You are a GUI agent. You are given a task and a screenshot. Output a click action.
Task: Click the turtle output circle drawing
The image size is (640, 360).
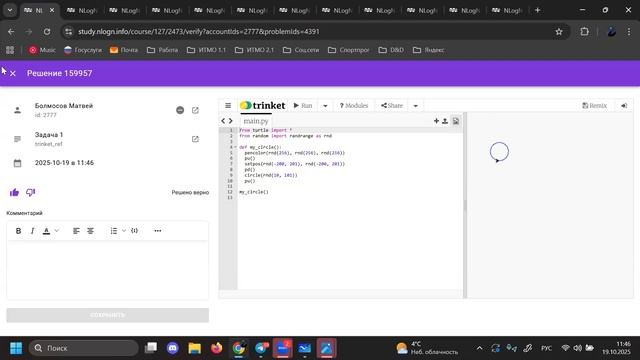[x=499, y=152]
